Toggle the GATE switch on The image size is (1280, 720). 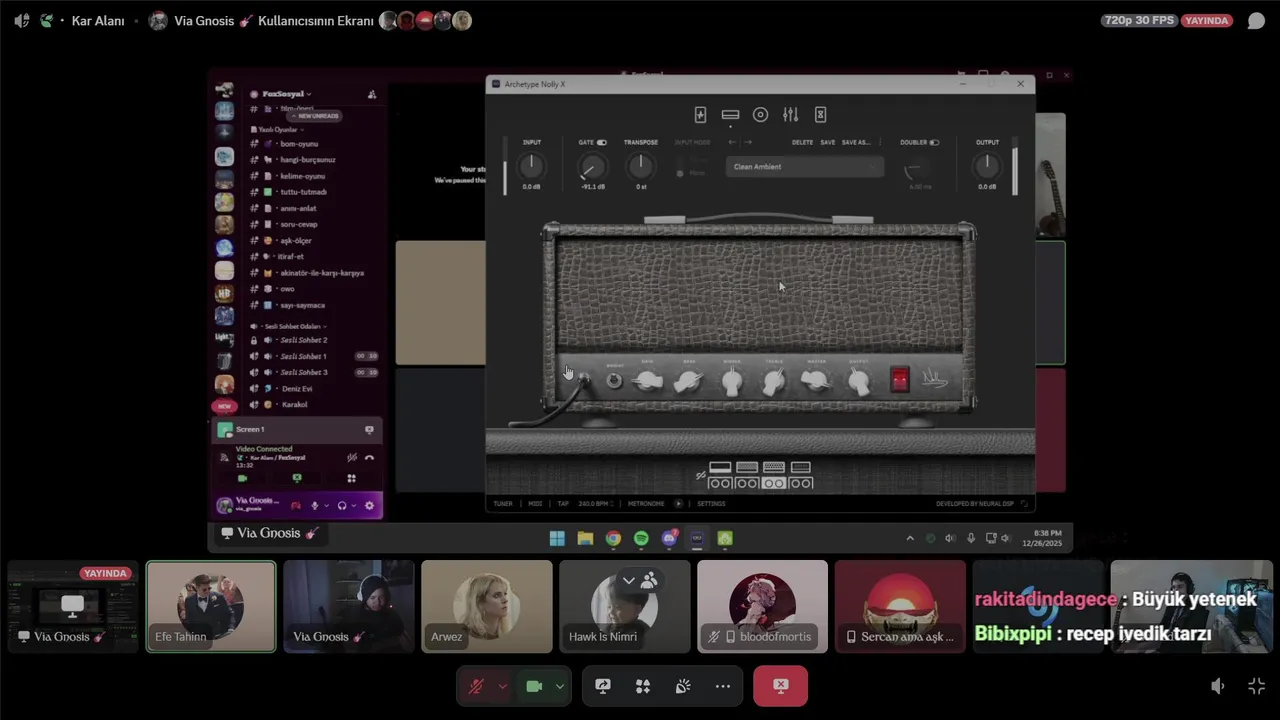(602, 143)
